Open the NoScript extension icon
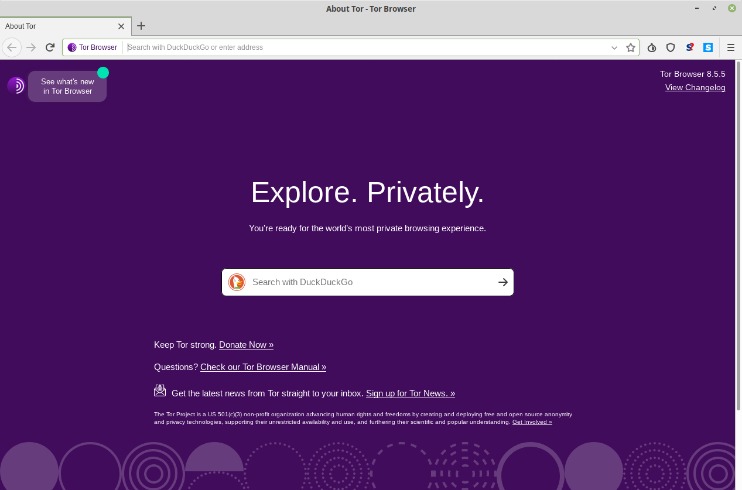 [x=689, y=47]
